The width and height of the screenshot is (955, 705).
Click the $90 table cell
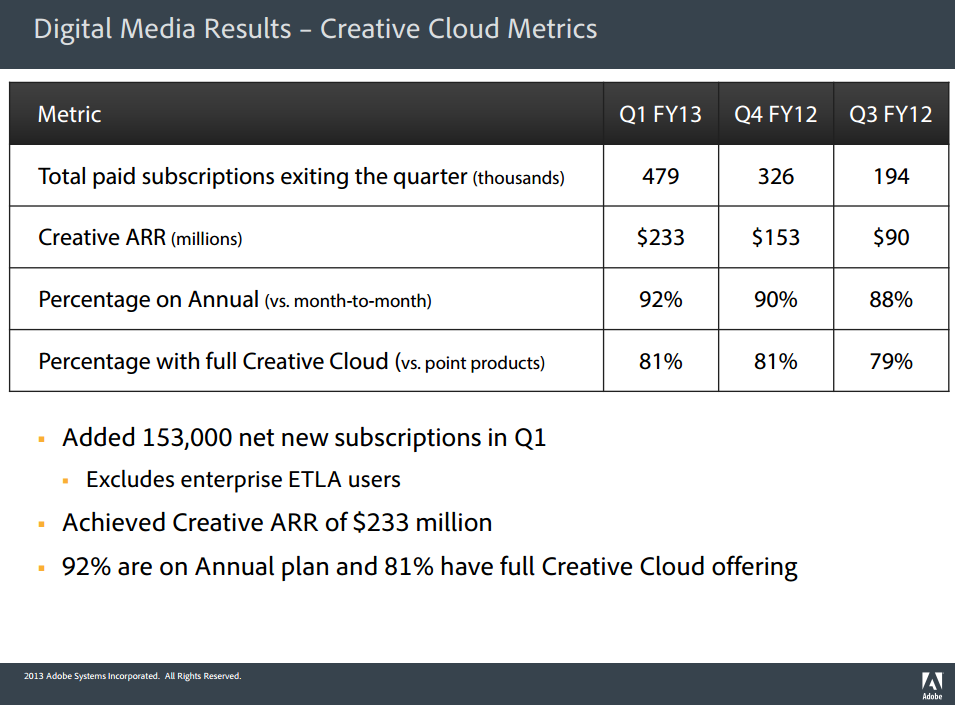(890, 237)
